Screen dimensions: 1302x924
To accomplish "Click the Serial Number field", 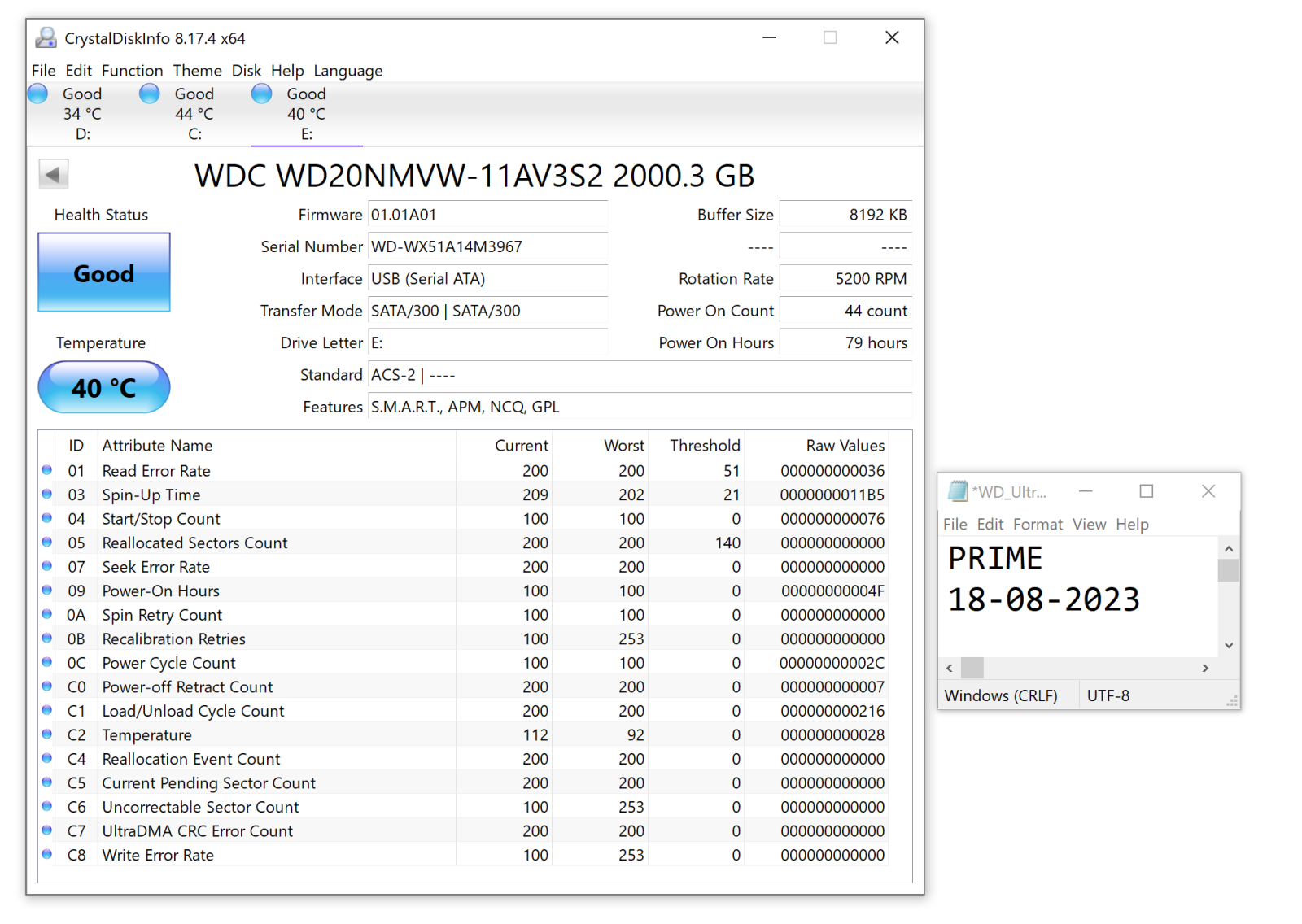I will (488, 246).
